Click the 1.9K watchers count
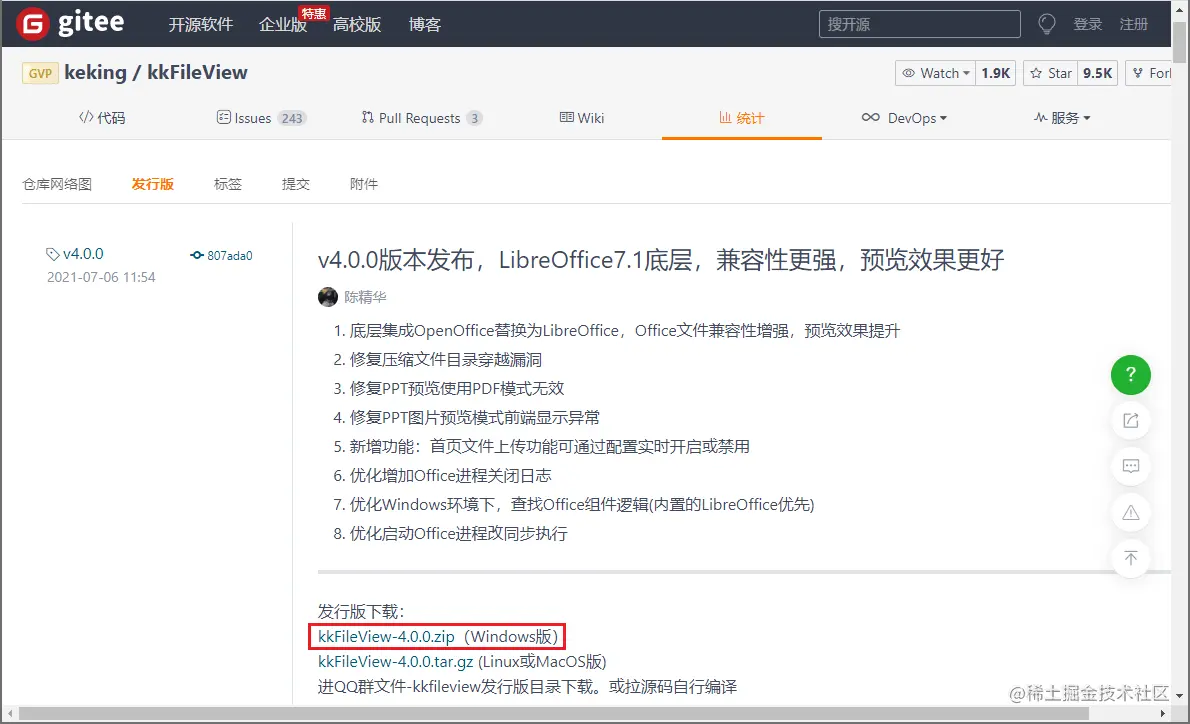Screen dimensions: 1190x724 click(x=995, y=73)
